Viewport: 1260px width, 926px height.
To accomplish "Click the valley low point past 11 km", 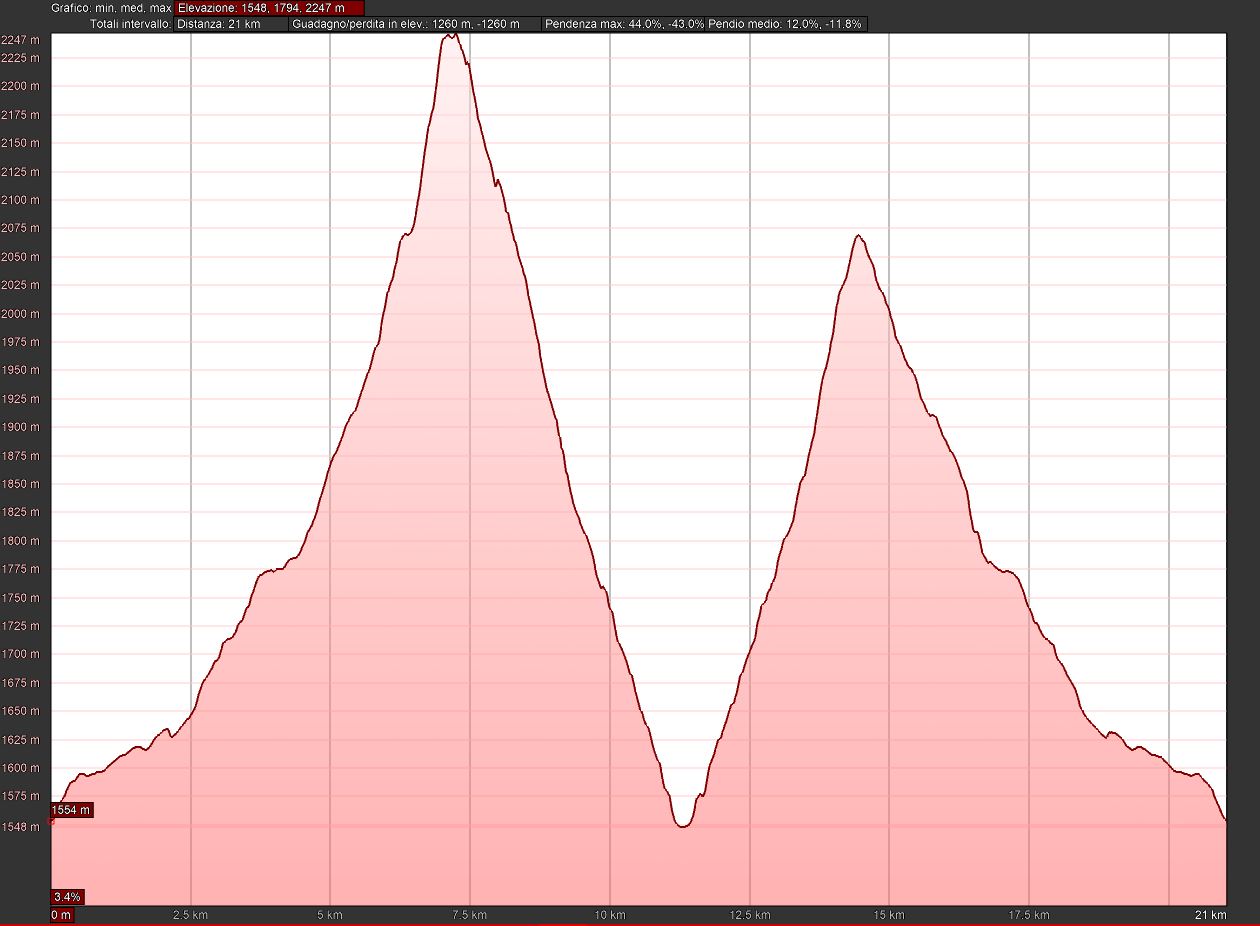I will tap(683, 826).
